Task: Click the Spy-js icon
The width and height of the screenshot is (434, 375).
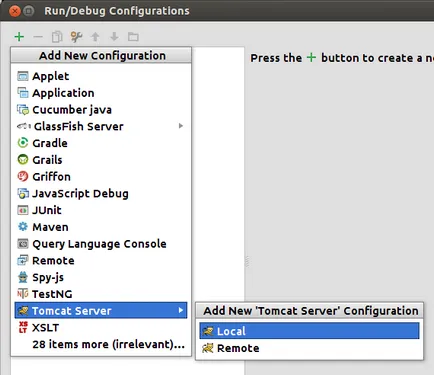Action: 23,277
